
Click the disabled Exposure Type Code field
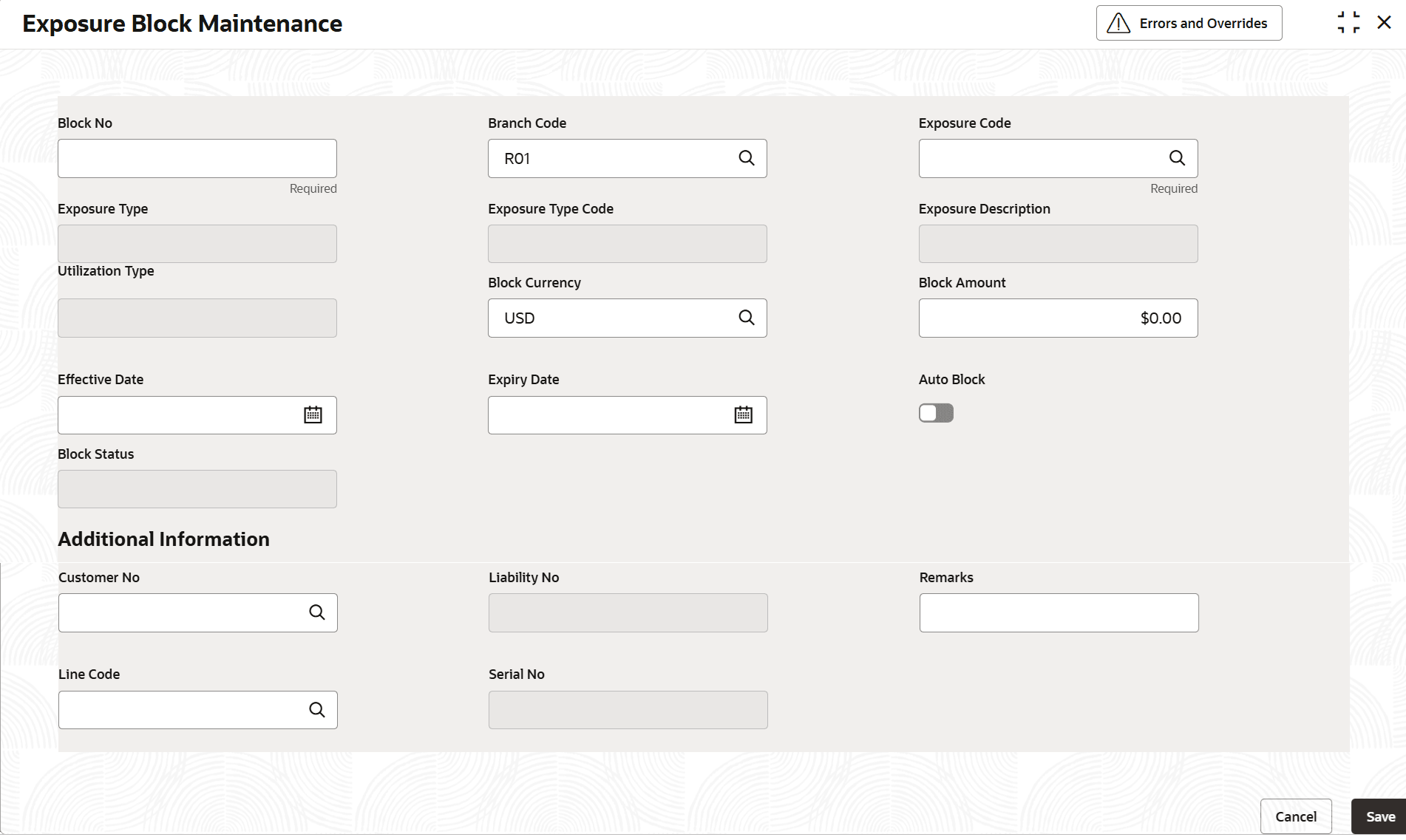(628, 244)
